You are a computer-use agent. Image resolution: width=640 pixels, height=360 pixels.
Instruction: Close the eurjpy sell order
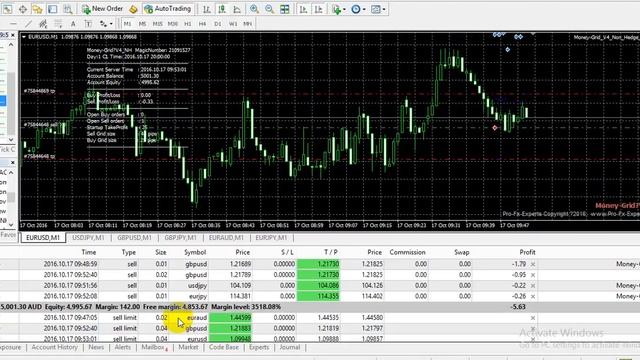533,296
